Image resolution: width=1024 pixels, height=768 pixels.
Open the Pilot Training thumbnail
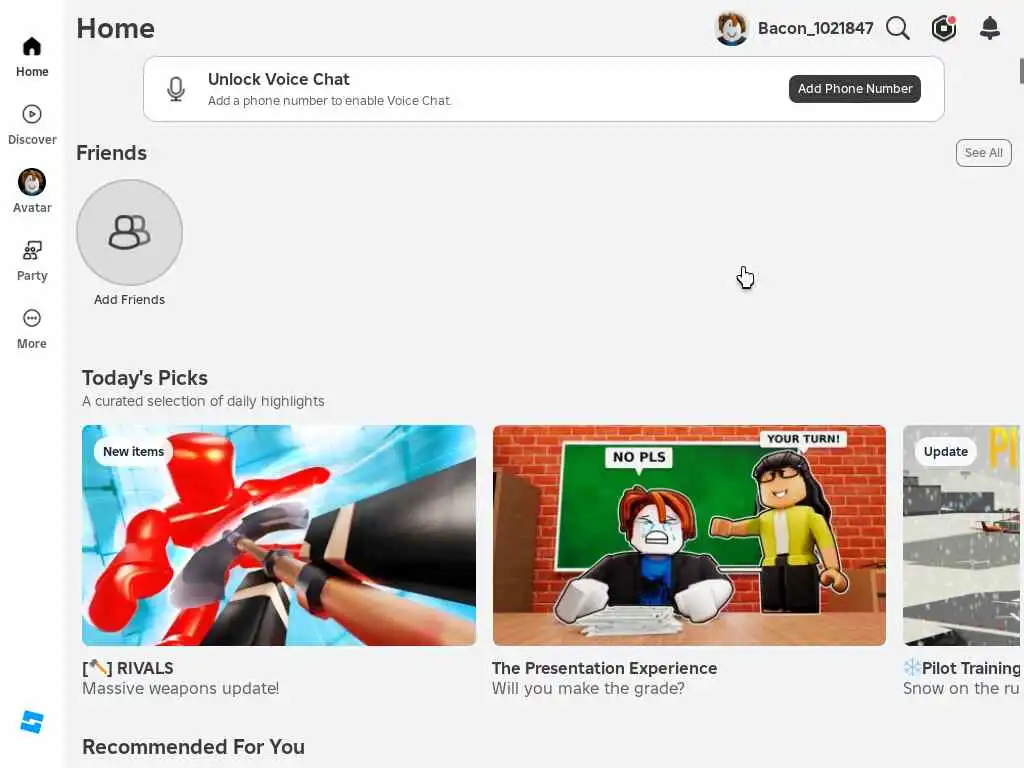click(x=961, y=536)
